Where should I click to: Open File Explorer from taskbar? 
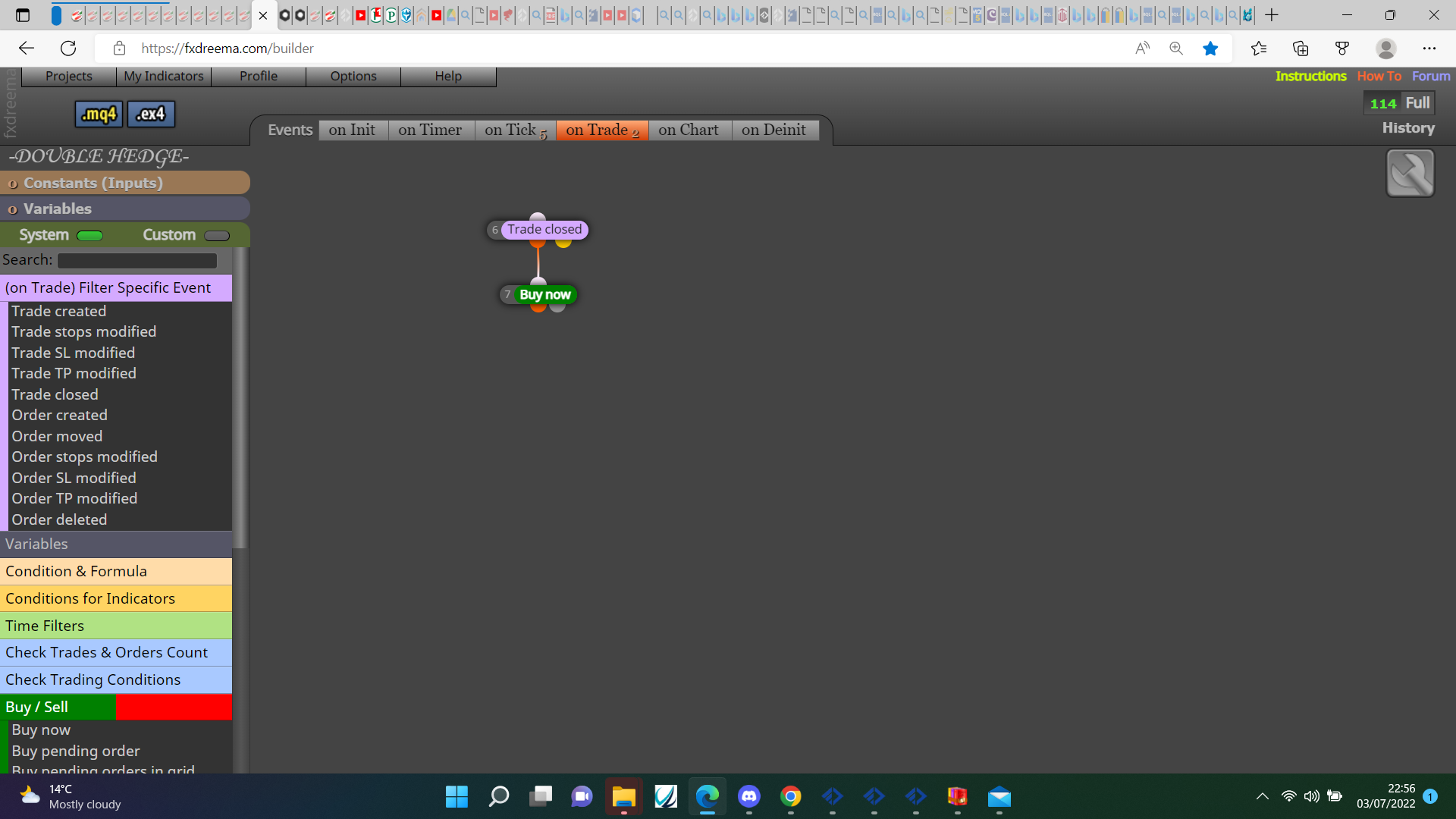click(x=623, y=796)
